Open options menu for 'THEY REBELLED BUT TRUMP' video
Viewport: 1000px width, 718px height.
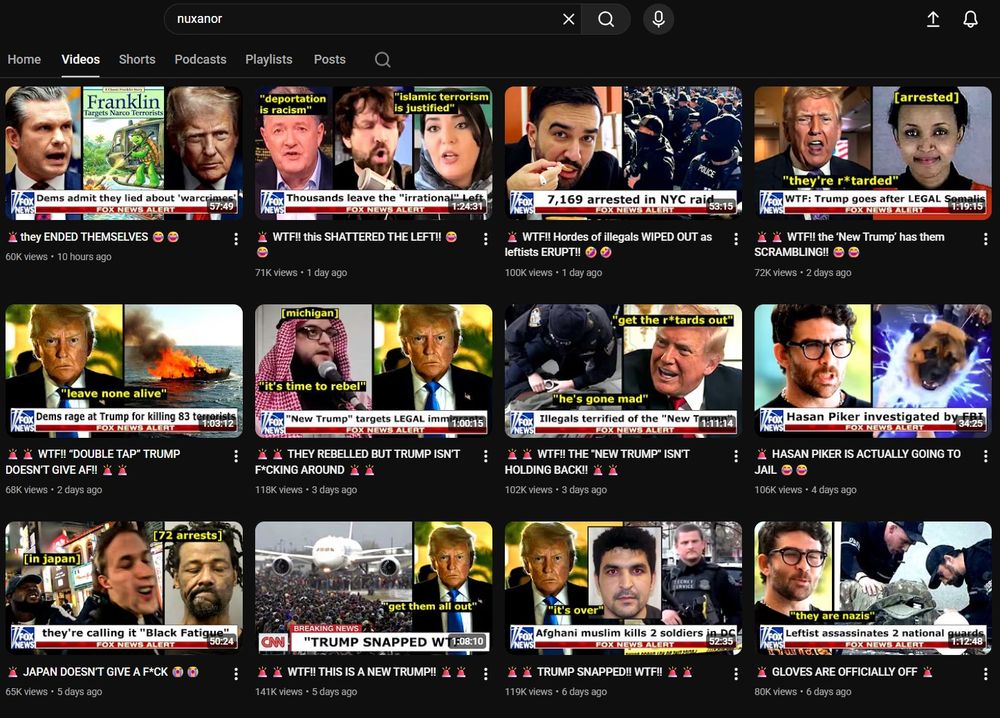pos(485,456)
